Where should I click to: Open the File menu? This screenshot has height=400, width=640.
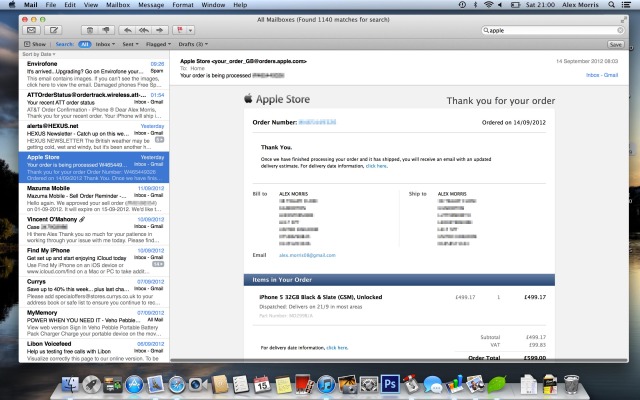pos(51,5)
